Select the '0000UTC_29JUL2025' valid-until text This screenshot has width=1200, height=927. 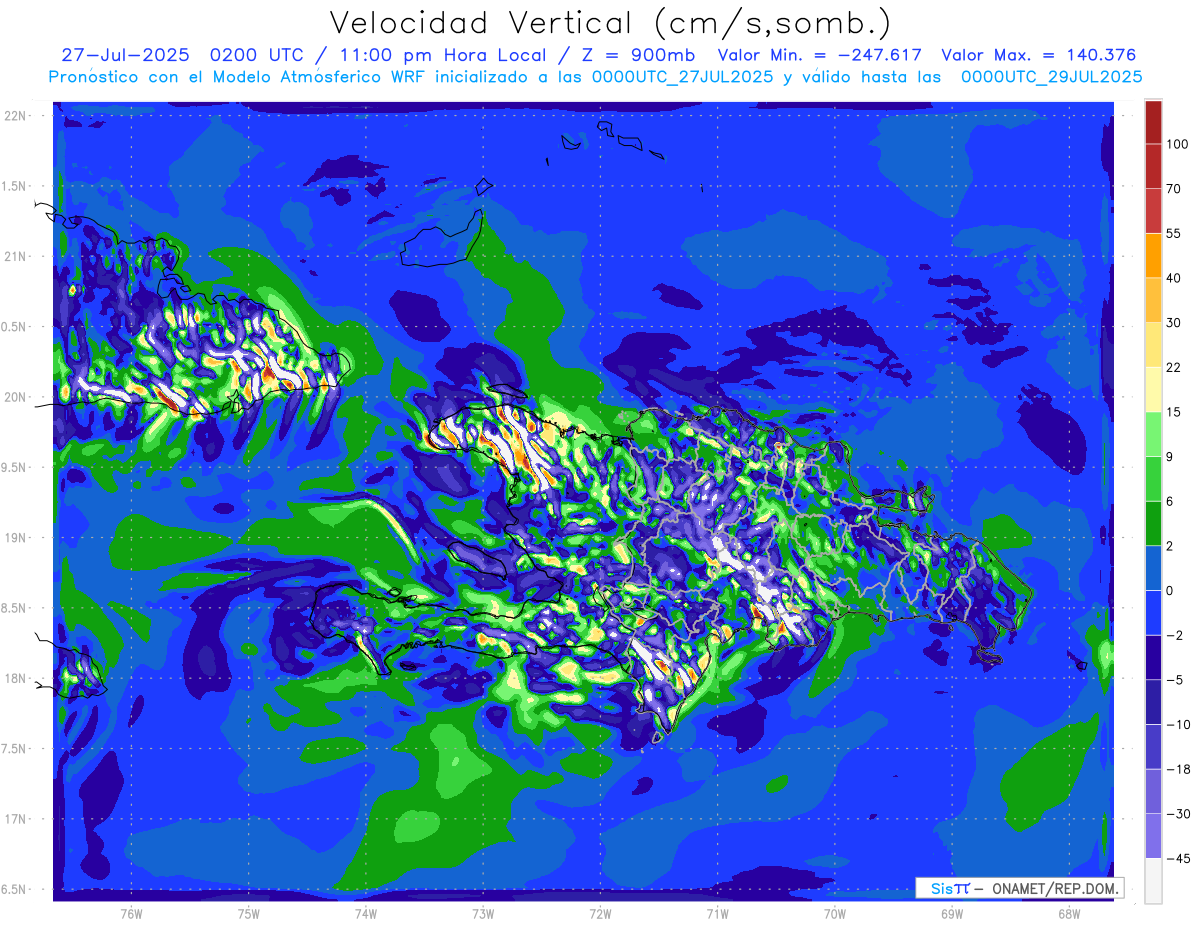pos(1052,77)
